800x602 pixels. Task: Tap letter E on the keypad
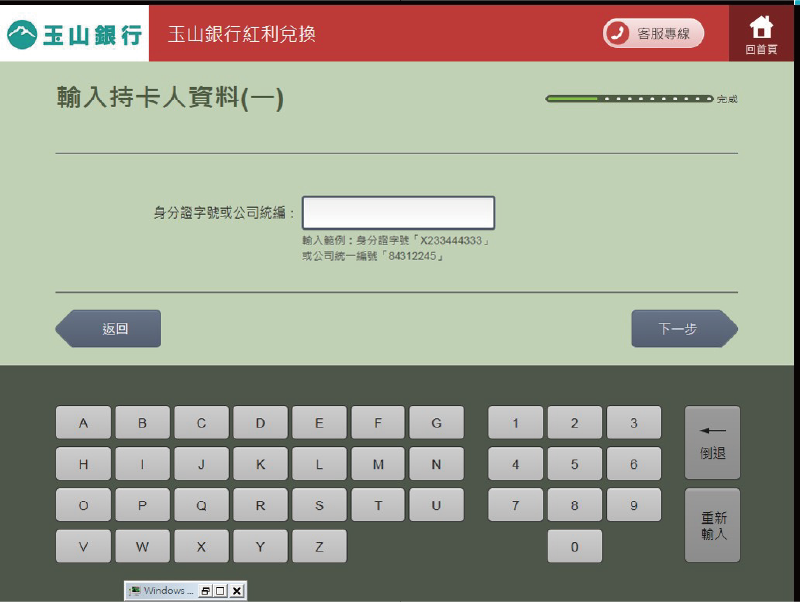coord(319,422)
